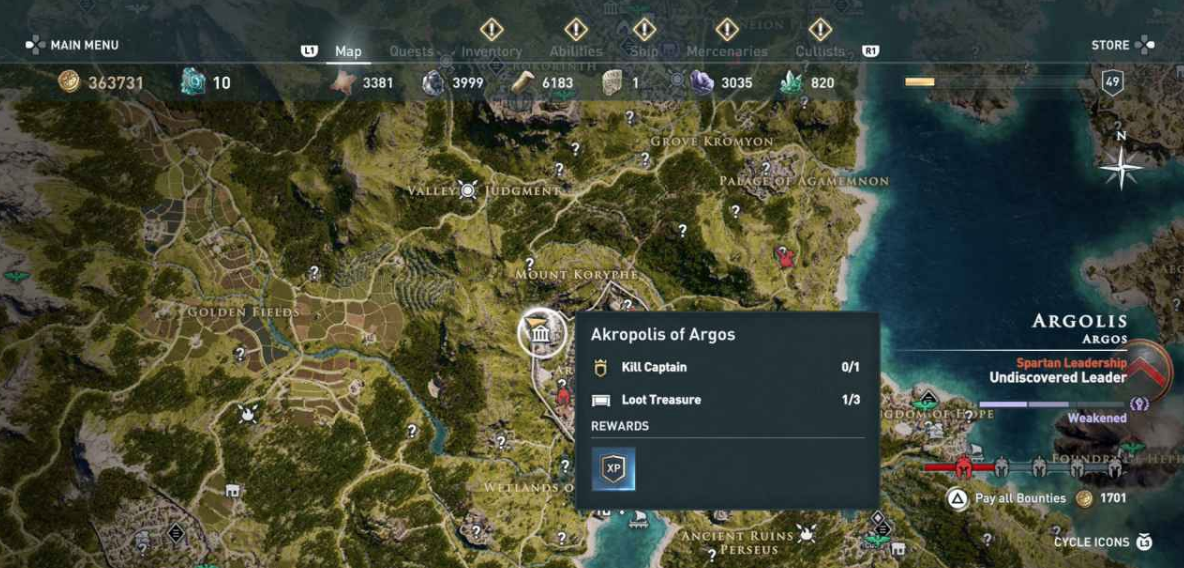
Task: Click the Spartan leader shield emblem
Action: pos(1152,370)
